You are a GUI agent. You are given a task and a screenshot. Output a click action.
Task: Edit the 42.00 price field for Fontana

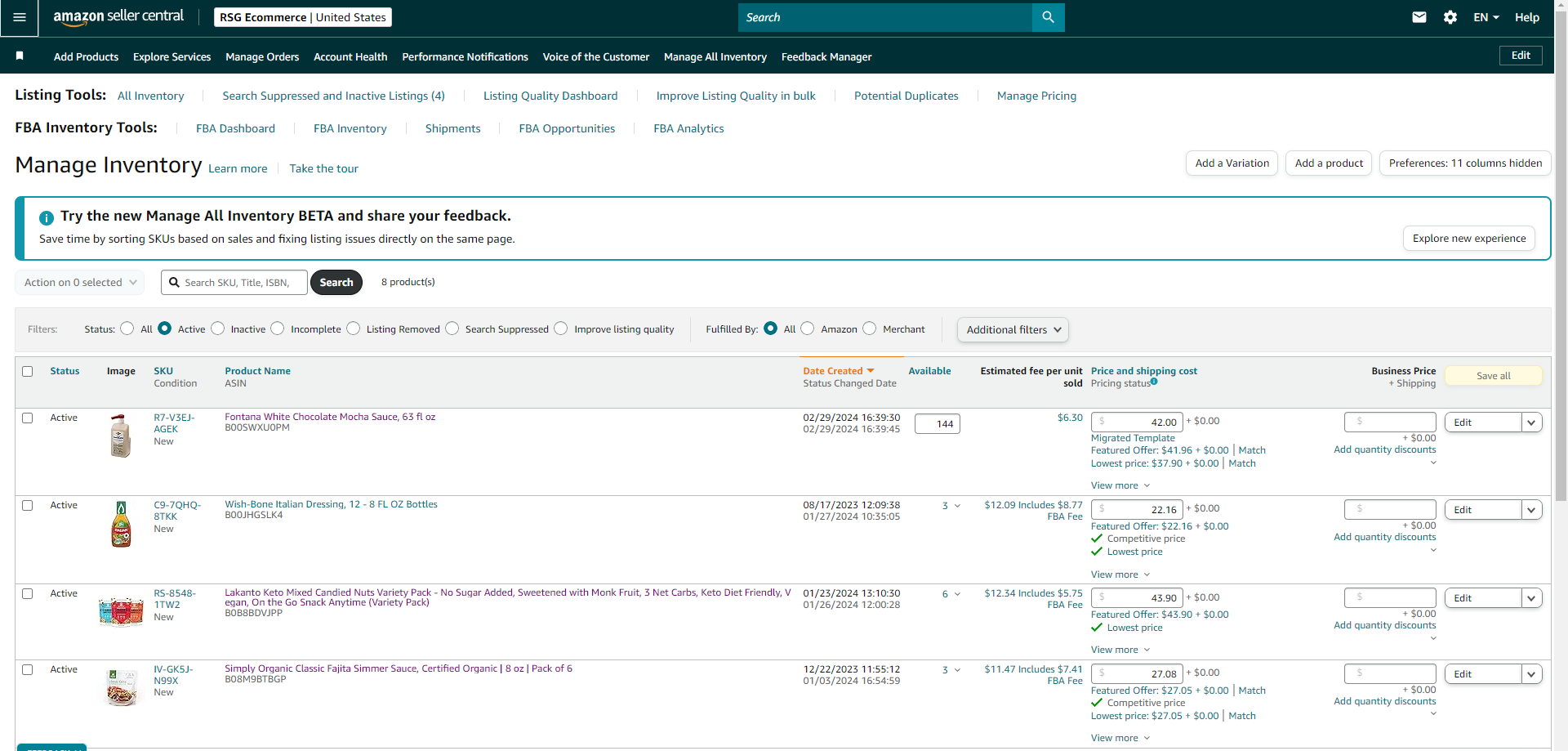(1137, 422)
